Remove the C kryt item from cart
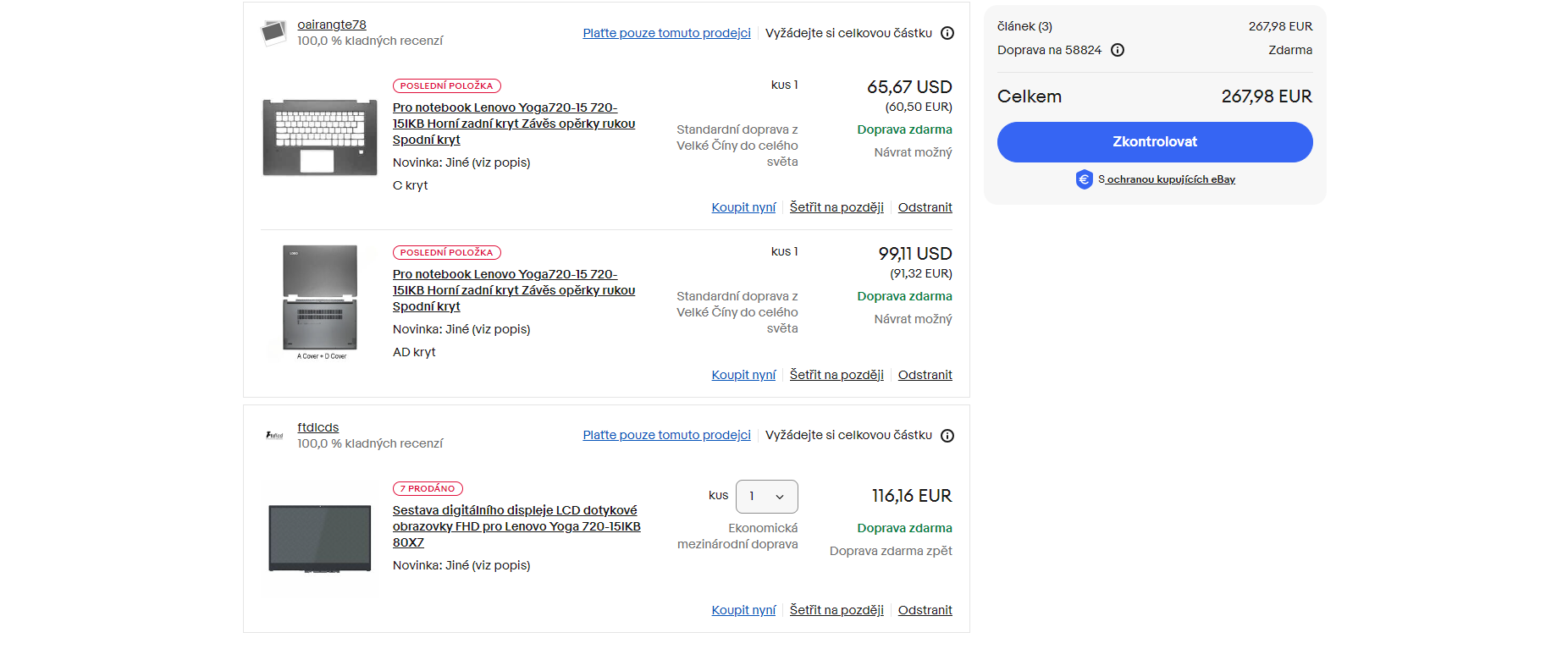Screen dimensions: 1568x671 (925, 207)
